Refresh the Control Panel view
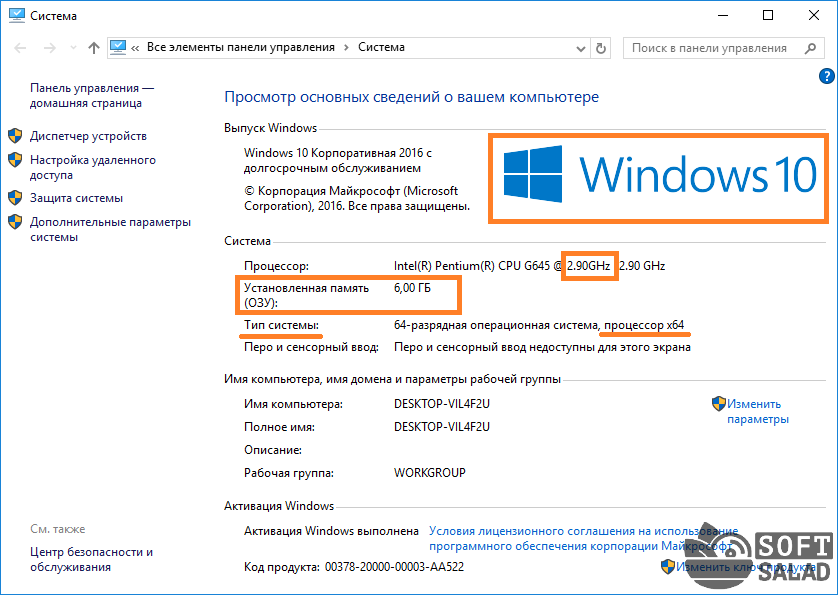 point(601,48)
